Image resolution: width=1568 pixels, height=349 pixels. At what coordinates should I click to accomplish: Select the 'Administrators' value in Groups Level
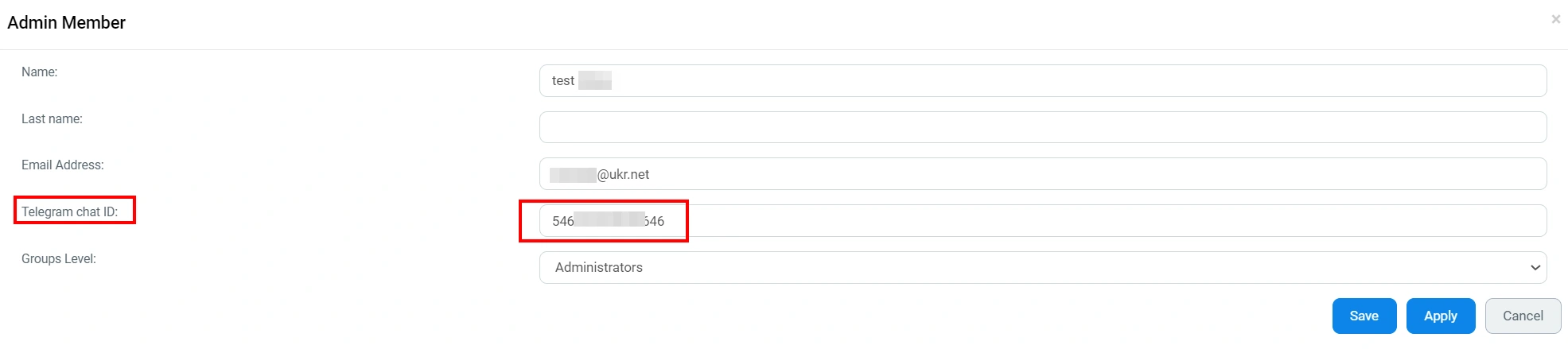(x=599, y=268)
